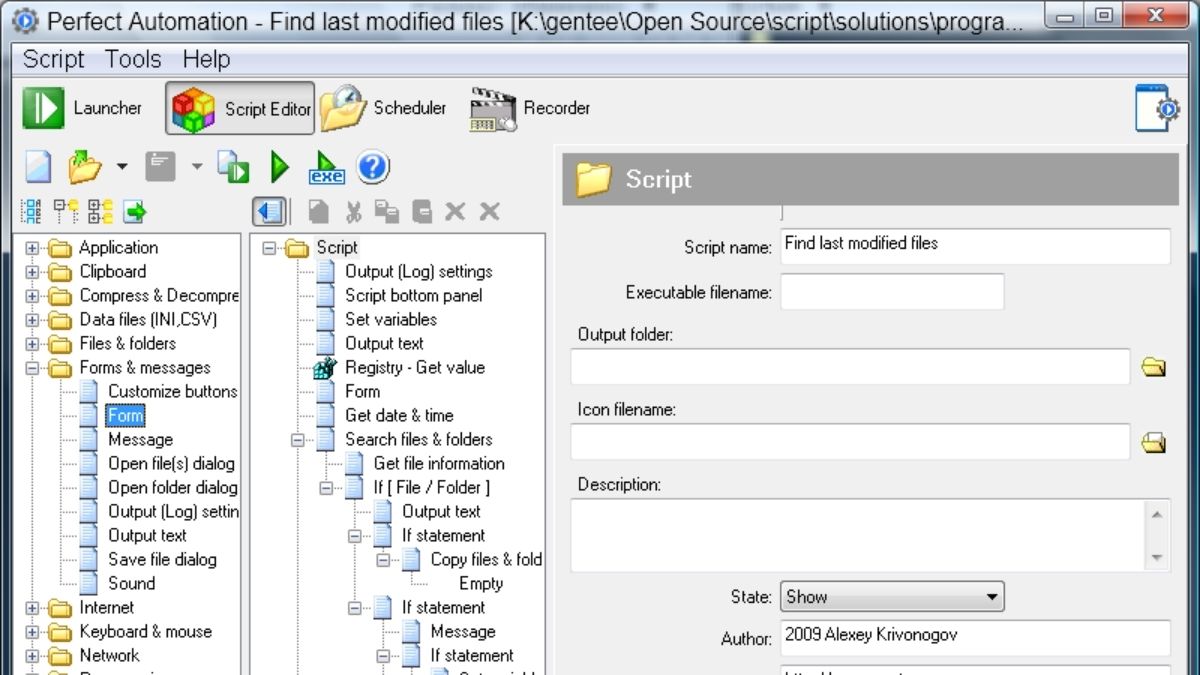Select Set variables in script tree
This screenshot has width=1200, height=675.
(391, 319)
